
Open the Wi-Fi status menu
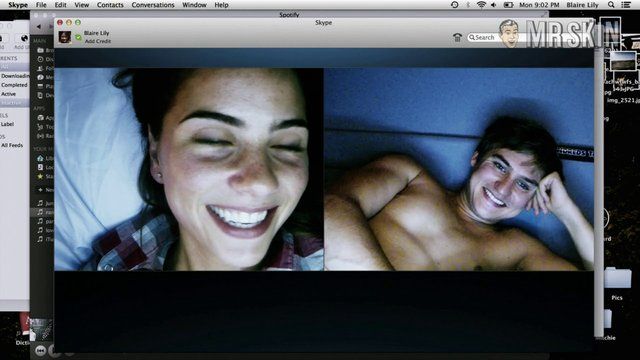(481, 5)
